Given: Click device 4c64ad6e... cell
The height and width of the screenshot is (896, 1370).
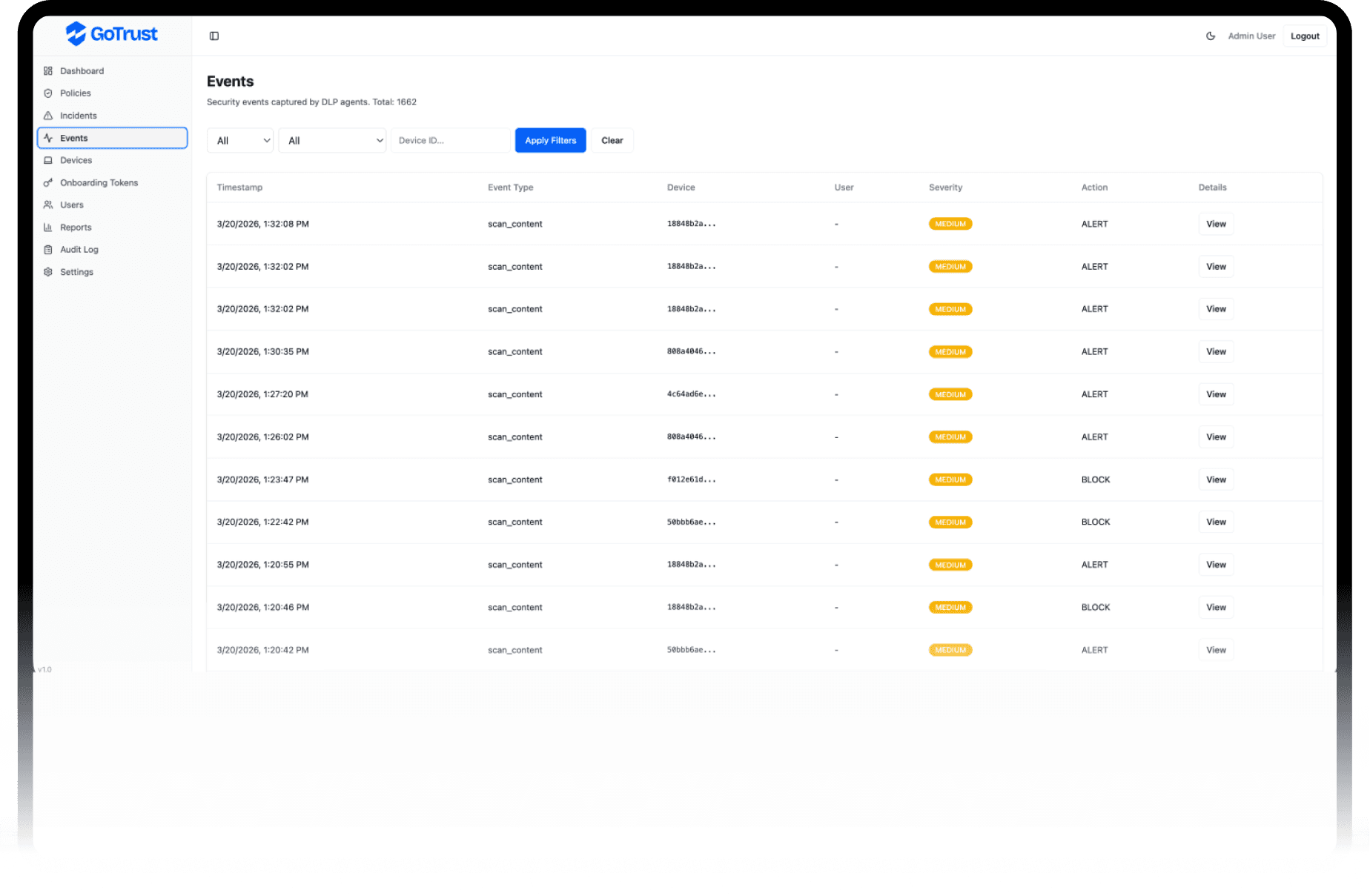Looking at the screenshot, I should coord(691,394).
